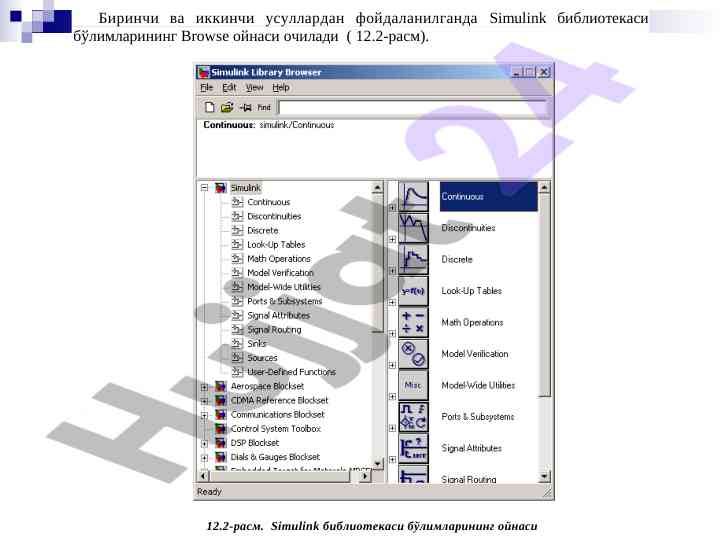
Task: Select Continuous in the library tree
Action: (x=269, y=202)
